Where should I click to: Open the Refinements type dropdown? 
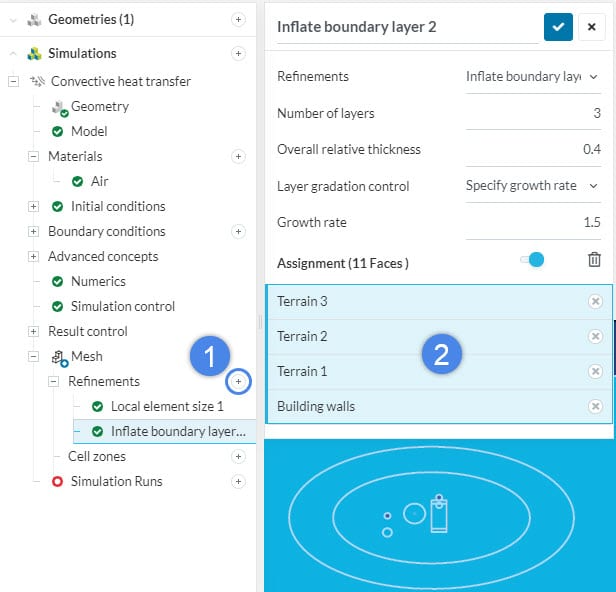pyautogui.click(x=532, y=76)
